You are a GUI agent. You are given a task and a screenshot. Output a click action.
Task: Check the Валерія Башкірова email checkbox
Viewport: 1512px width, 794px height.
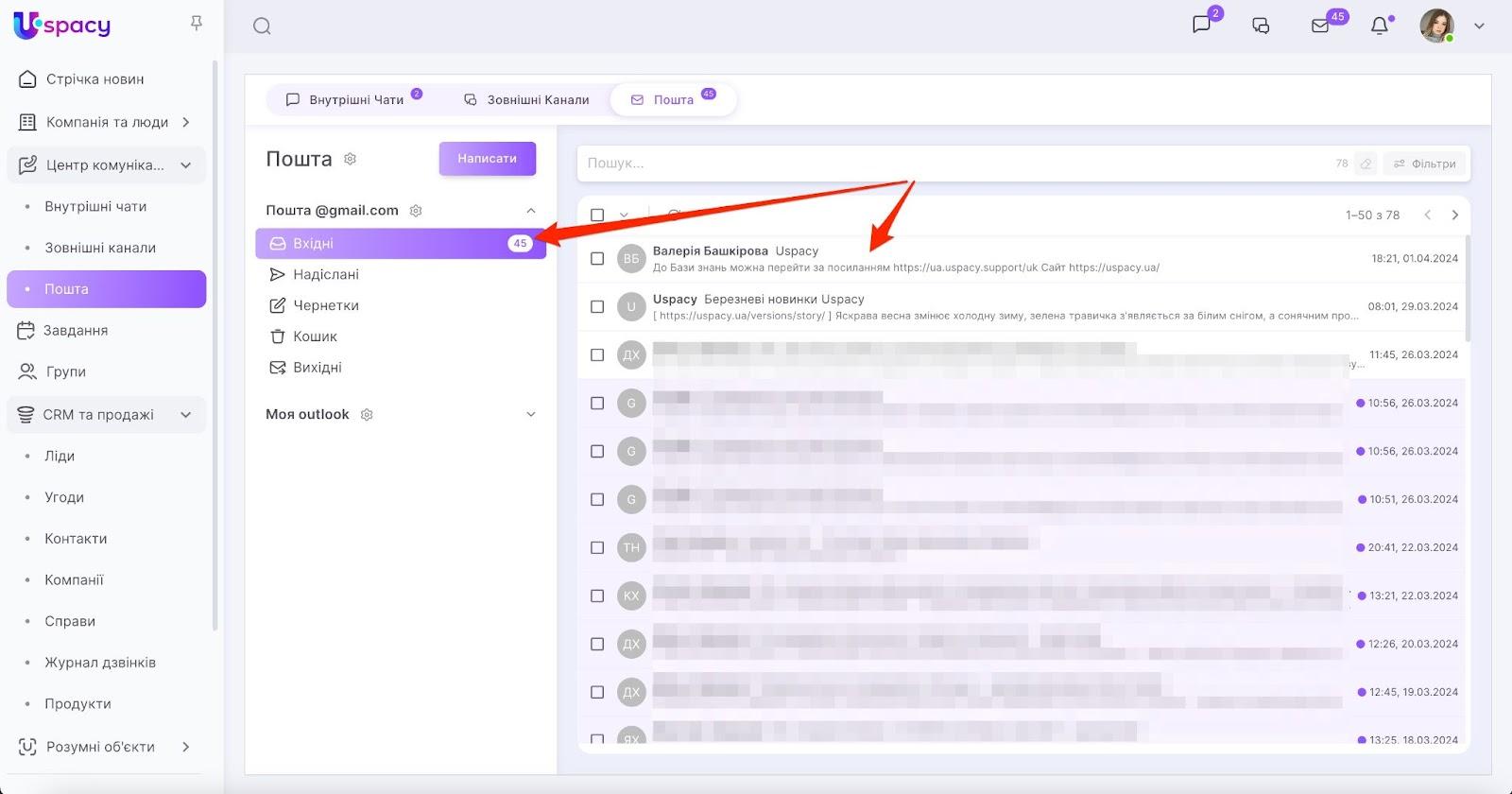pos(597,259)
